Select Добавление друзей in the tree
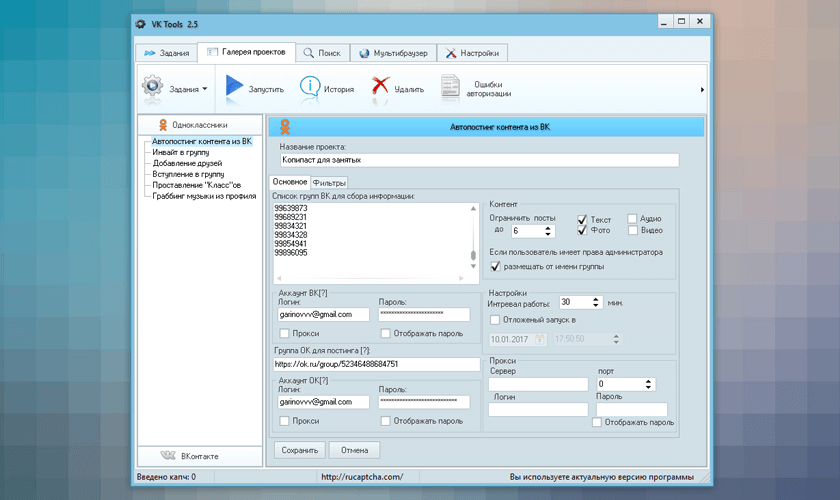 pos(187,163)
